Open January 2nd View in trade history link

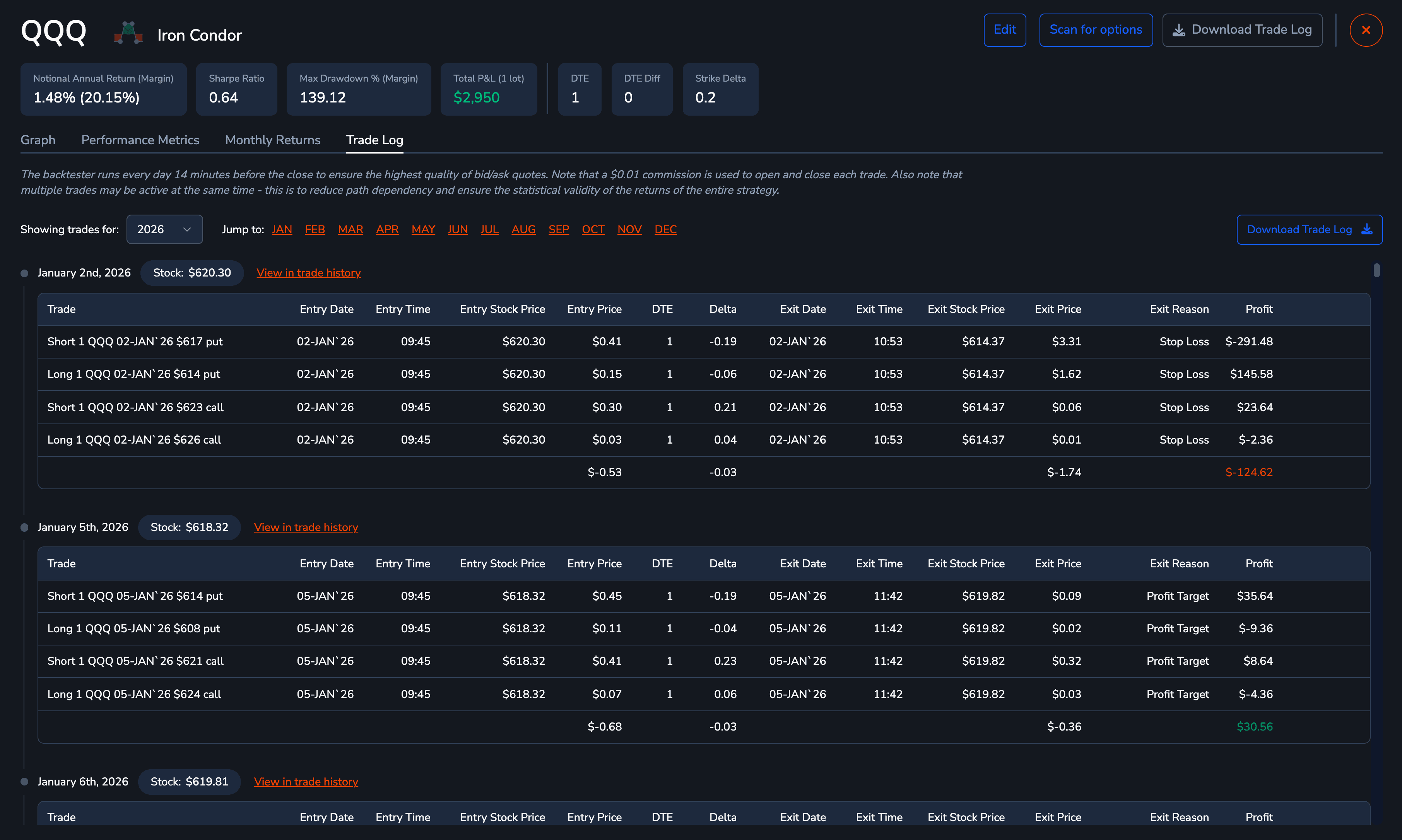tap(309, 273)
